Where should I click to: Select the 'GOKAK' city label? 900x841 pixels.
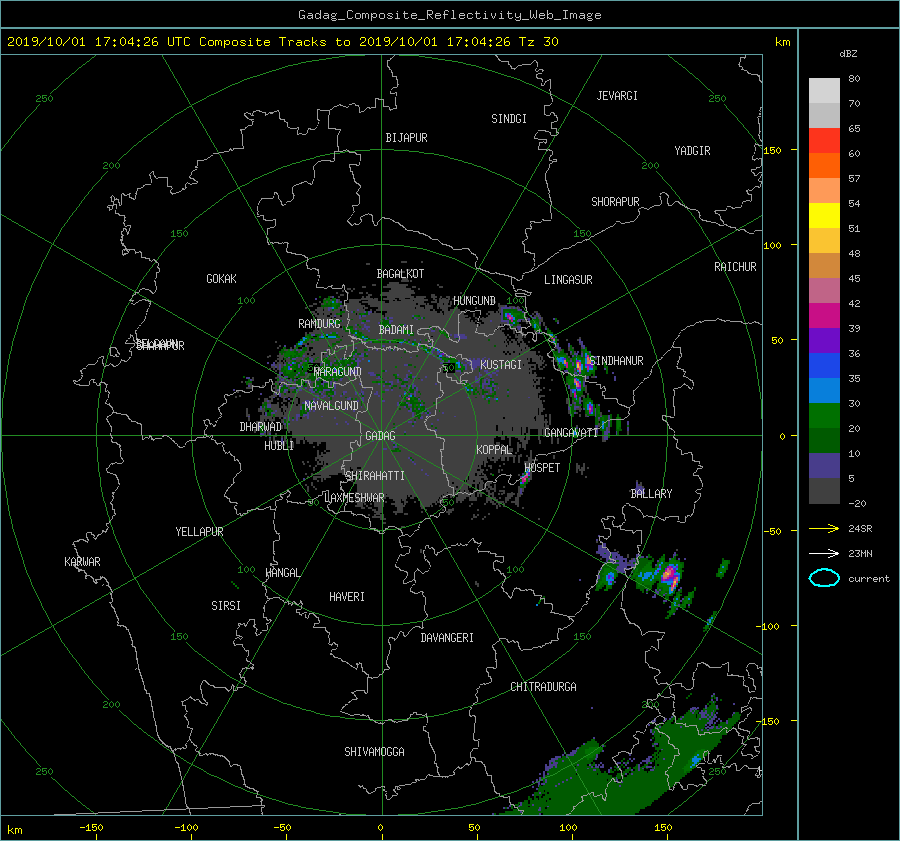(222, 279)
